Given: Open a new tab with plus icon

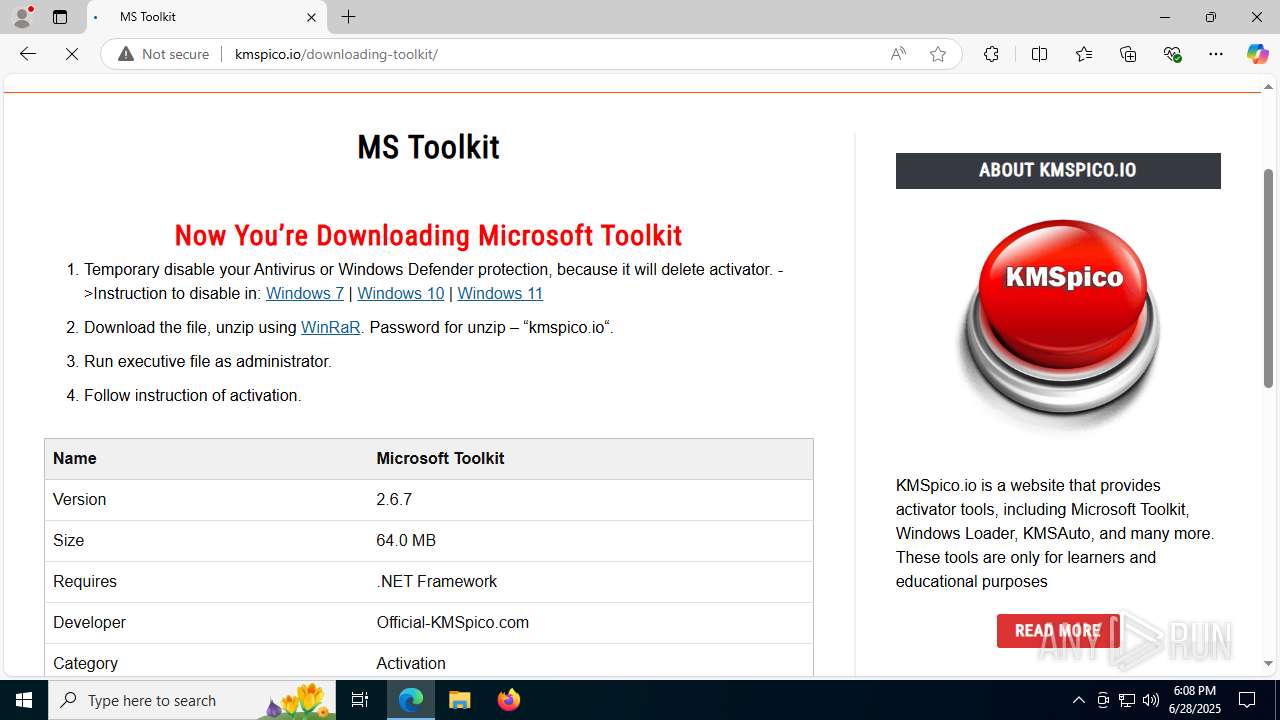Looking at the screenshot, I should [x=348, y=17].
